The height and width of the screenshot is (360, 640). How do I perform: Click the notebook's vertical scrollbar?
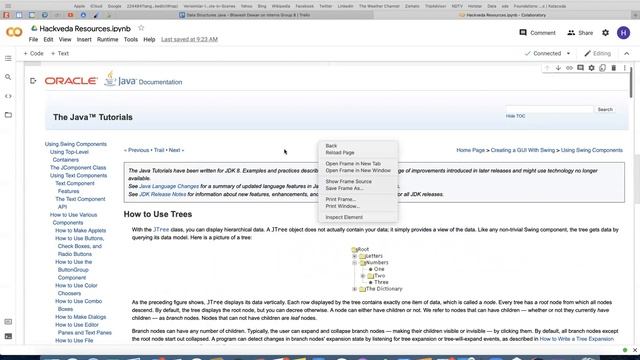631,82
